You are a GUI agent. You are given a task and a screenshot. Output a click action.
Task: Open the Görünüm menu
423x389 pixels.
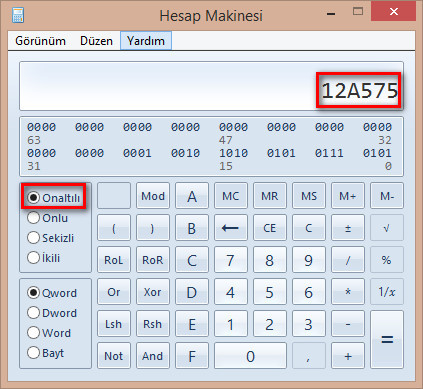coord(40,41)
